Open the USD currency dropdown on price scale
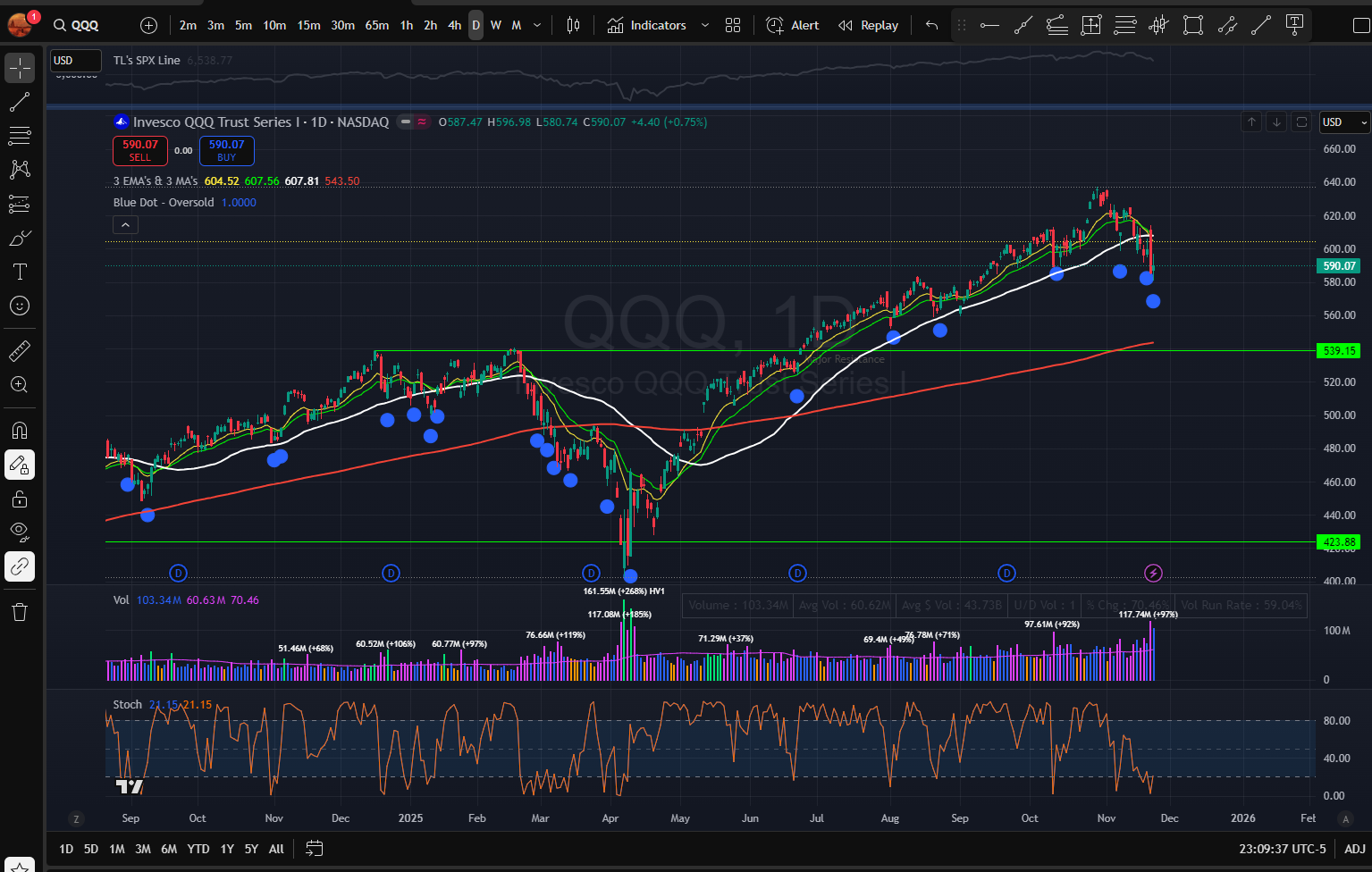This screenshot has height=872, width=1372. [x=1344, y=122]
